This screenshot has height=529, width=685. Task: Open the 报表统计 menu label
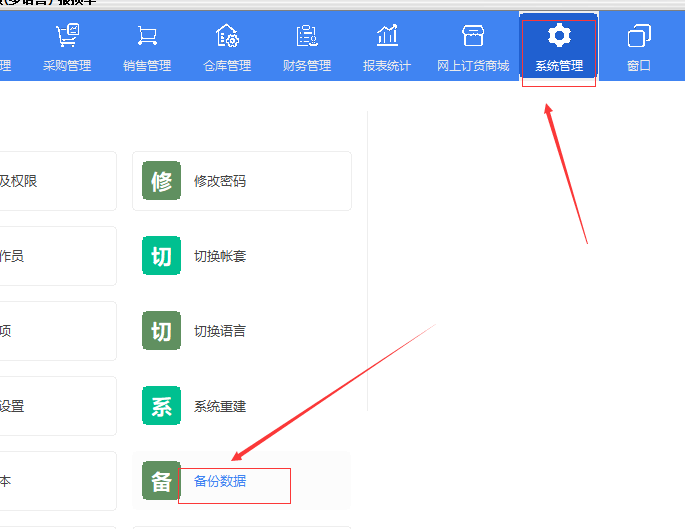tap(387, 66)
